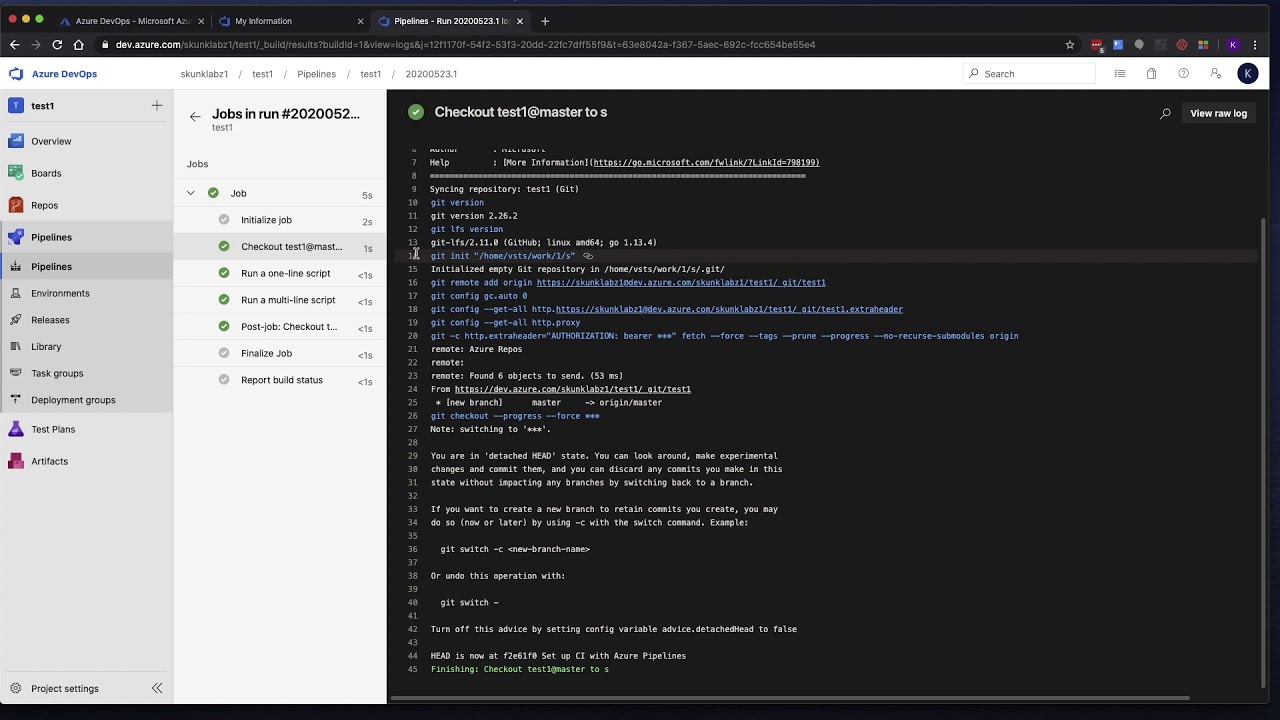Open the marketplace shopping bag icon
The image size is (1280, 720).
1151,74
